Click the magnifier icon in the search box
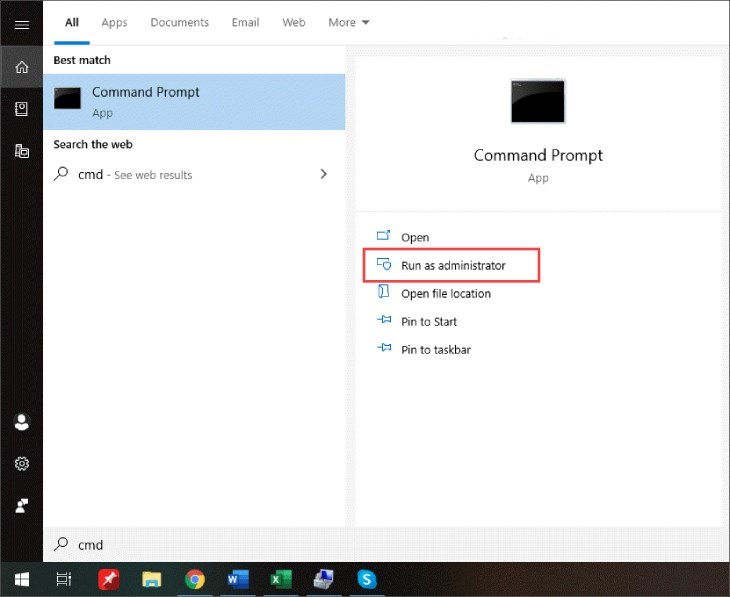 click(61, 544)
